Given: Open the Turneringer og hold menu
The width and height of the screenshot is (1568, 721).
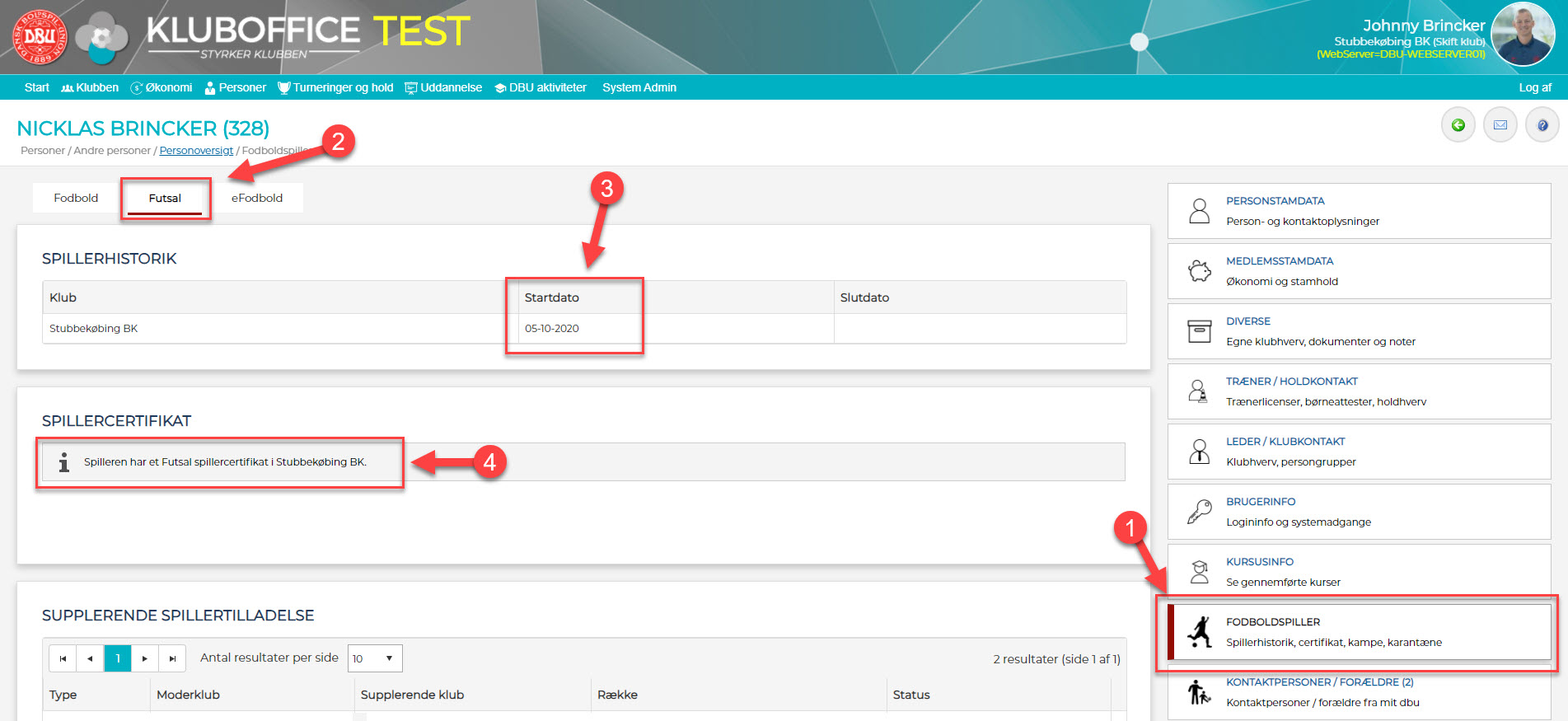Looking at the screenshot, I should click(335, 87).
